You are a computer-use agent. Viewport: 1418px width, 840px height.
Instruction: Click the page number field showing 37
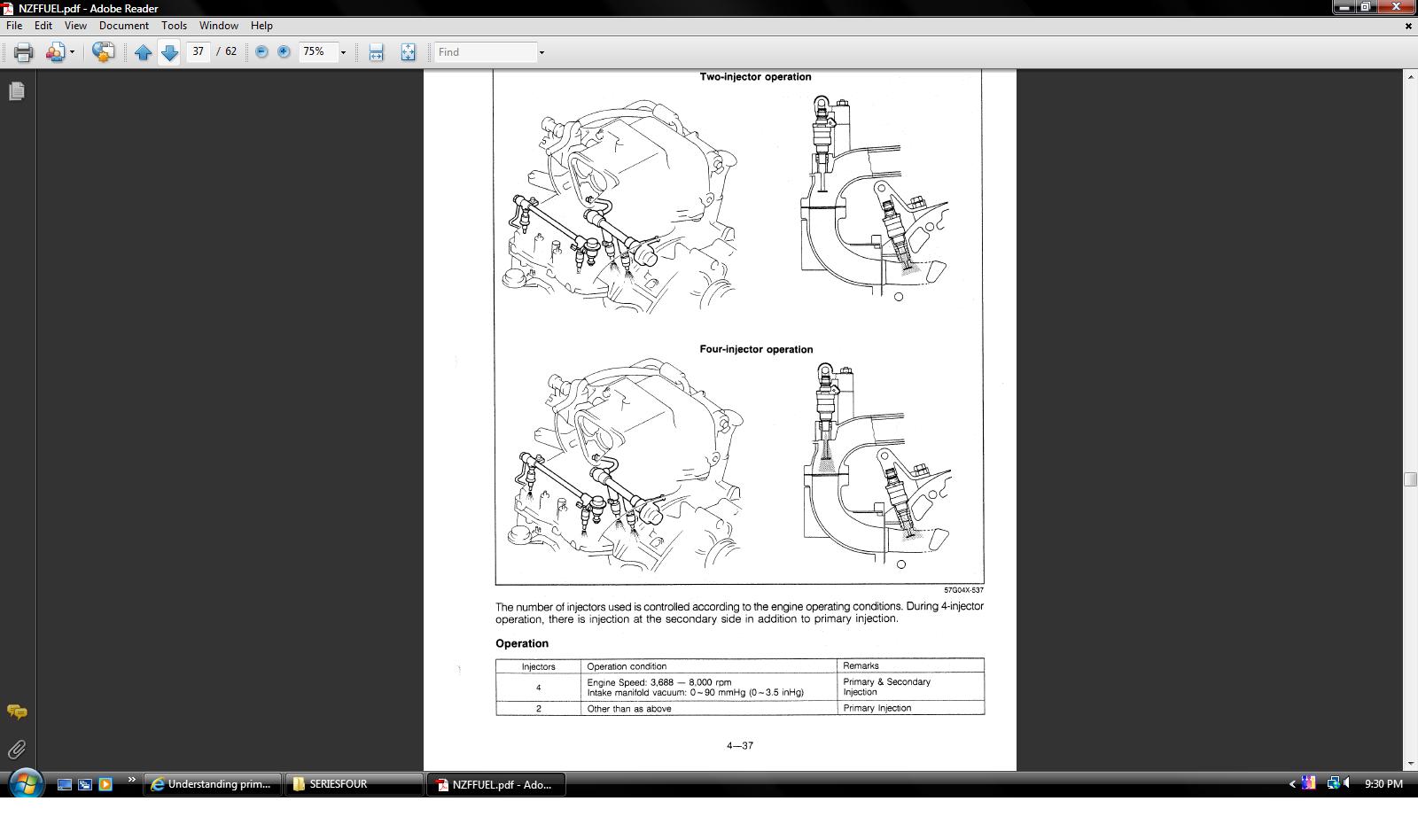[x=198, y=51]
